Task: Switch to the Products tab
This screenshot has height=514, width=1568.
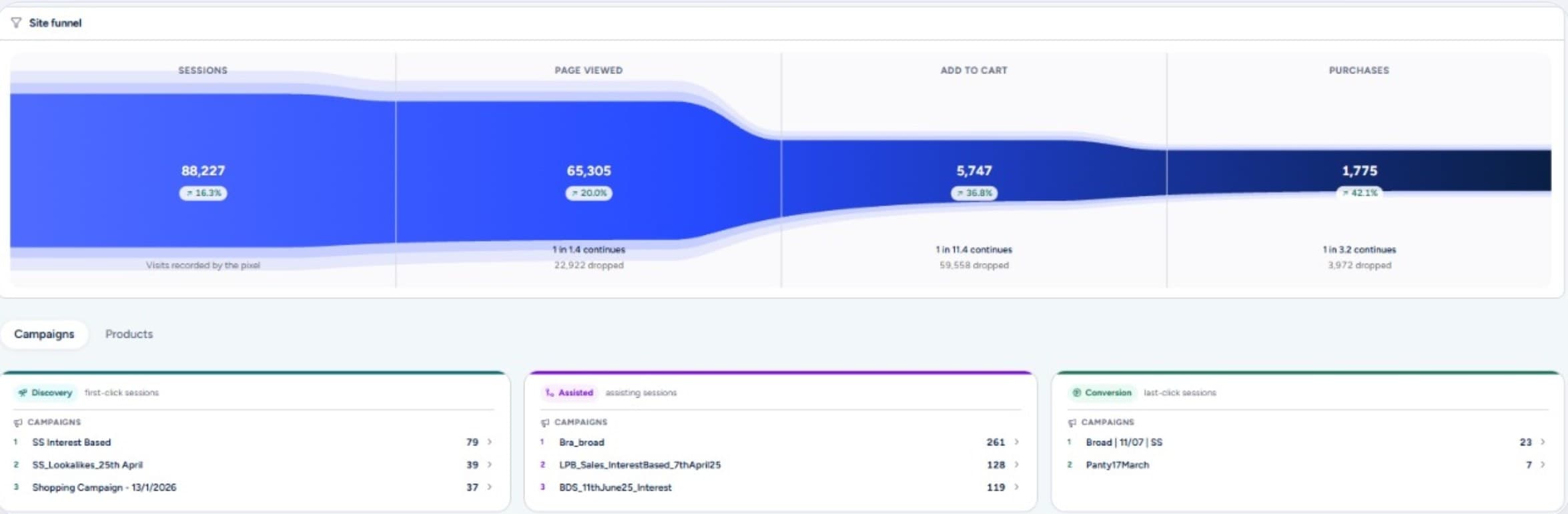Action: (x=129, y=334)
